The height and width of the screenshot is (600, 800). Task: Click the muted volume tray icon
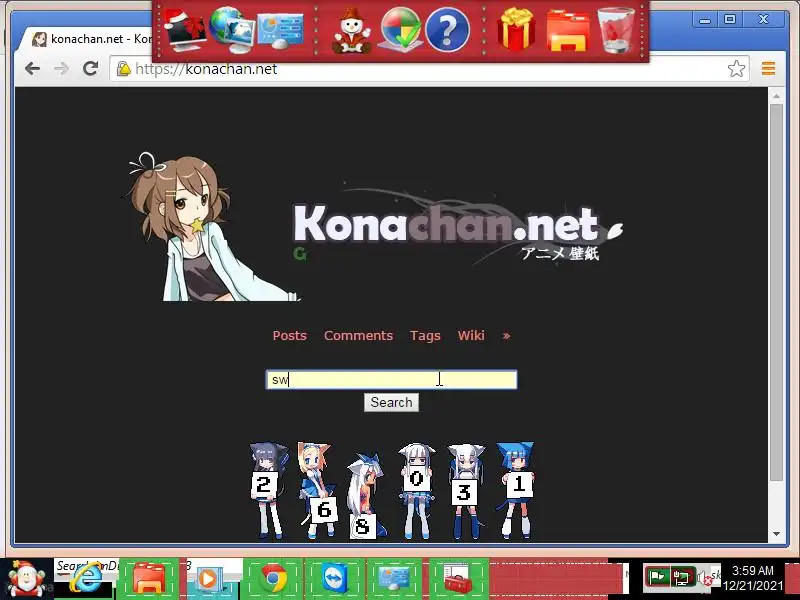(x=705, y=578)
